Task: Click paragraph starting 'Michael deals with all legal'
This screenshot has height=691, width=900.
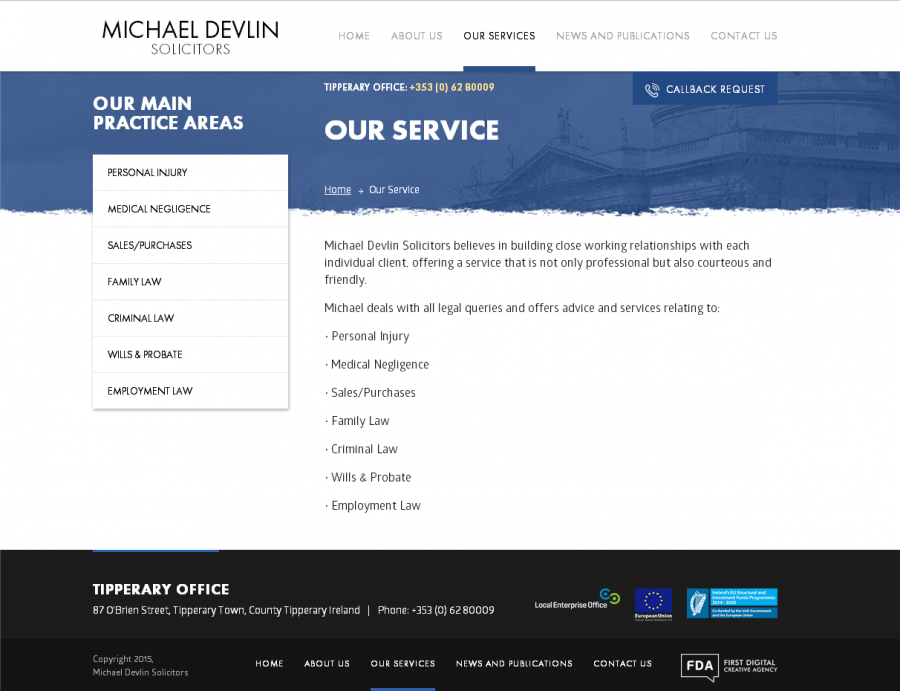Action: tap(522, 308)
